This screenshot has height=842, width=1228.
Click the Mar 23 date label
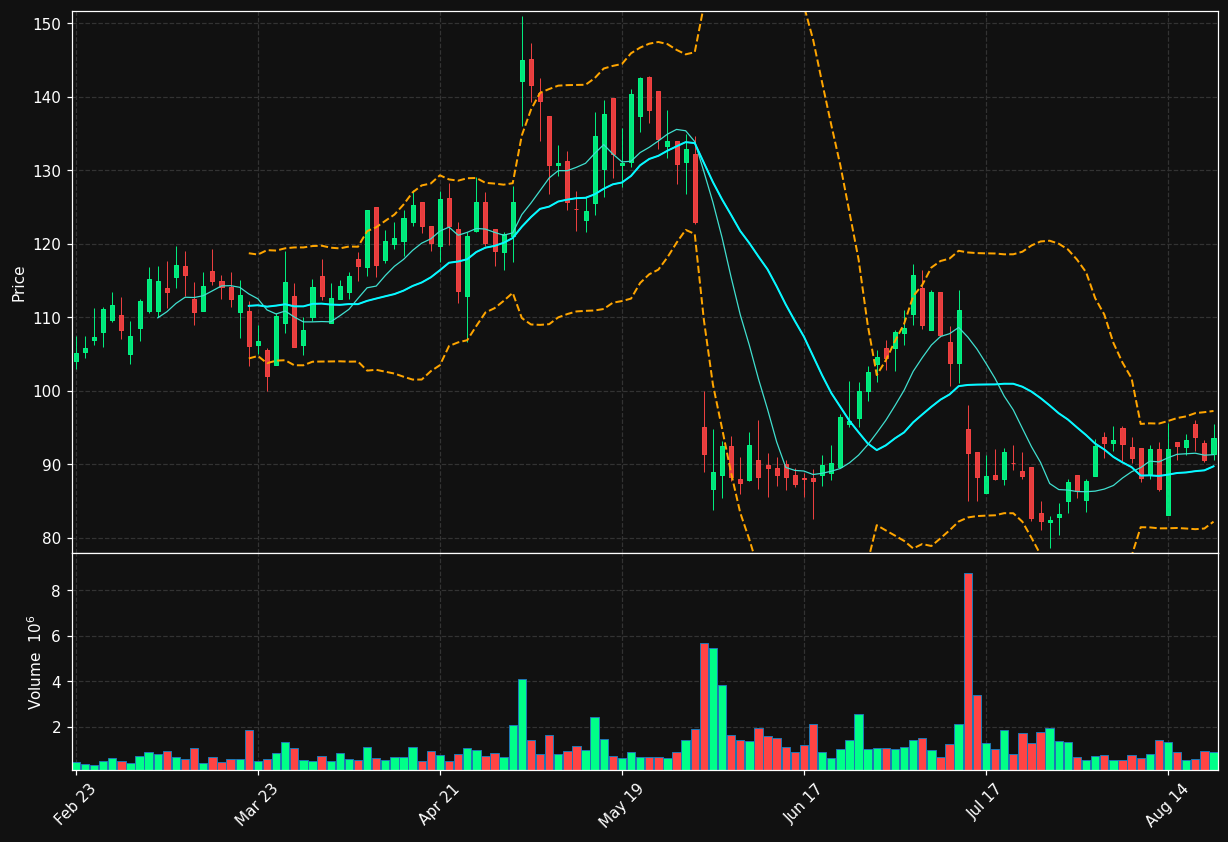(257, 803)
